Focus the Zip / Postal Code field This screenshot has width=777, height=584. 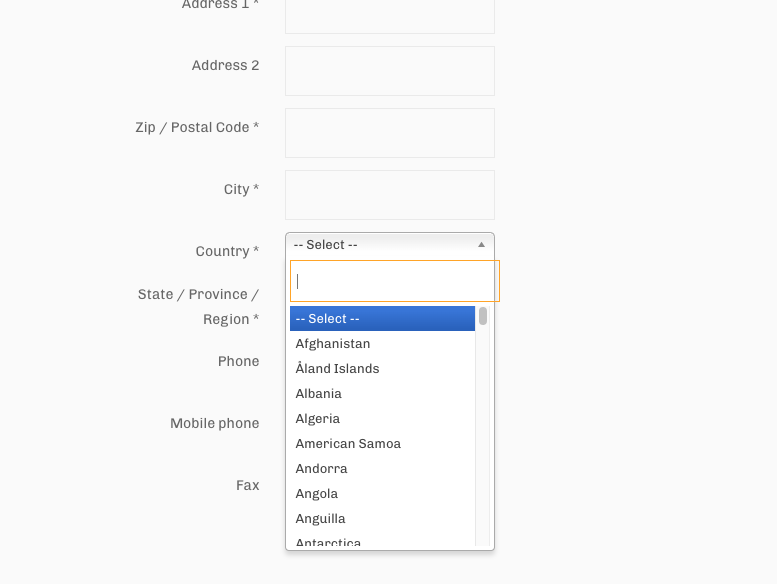[390, 133]
